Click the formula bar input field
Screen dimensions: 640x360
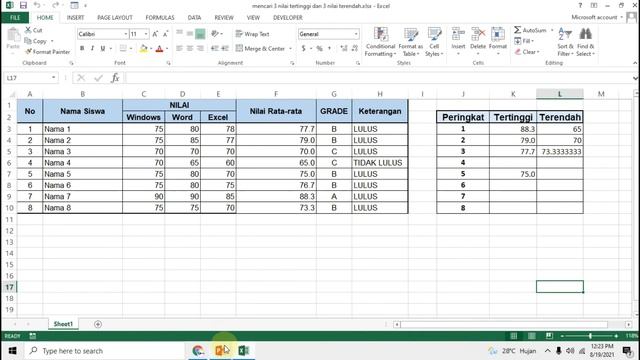378,78
